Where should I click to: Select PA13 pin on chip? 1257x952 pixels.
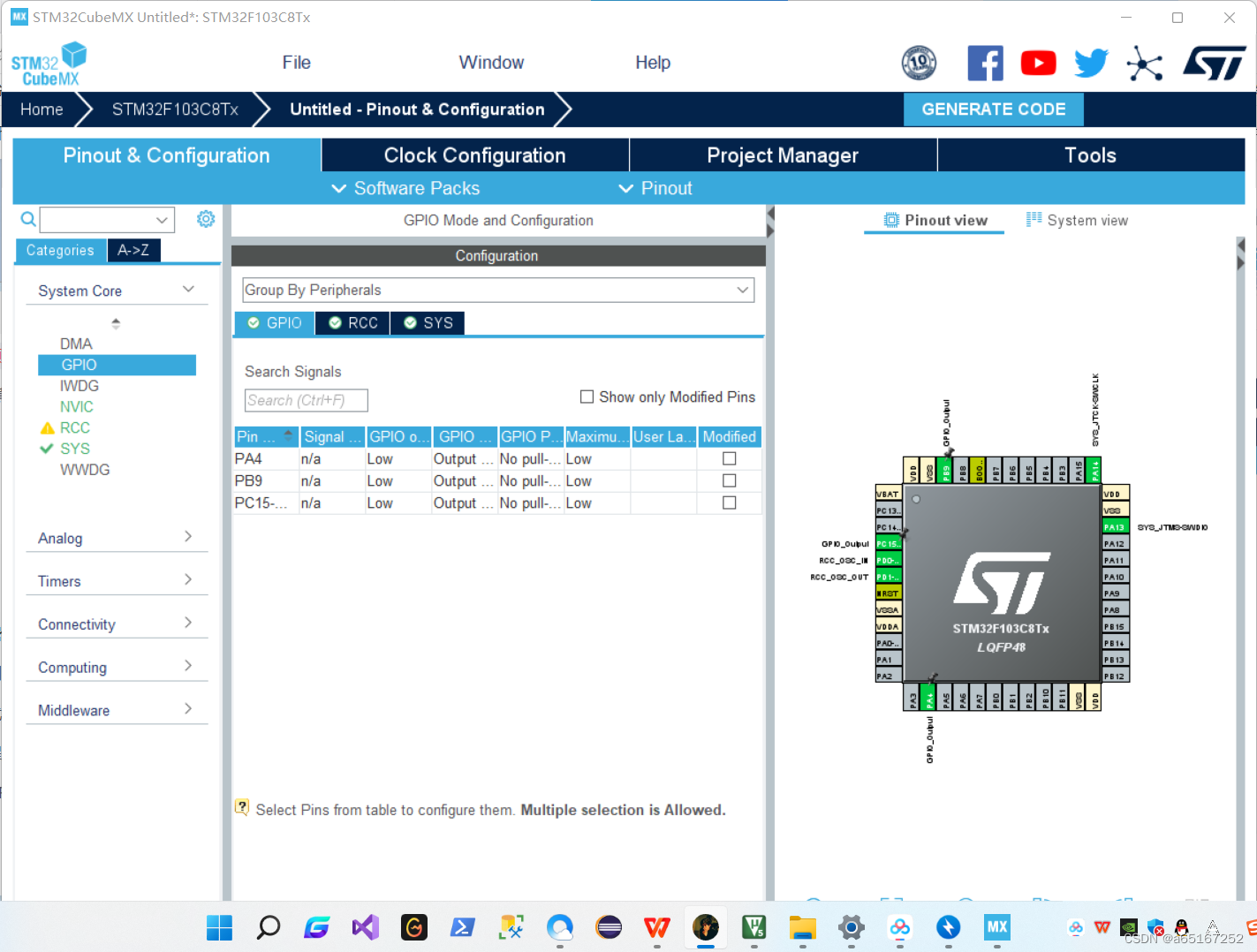pyautogui.click(x=1116, y=527)
